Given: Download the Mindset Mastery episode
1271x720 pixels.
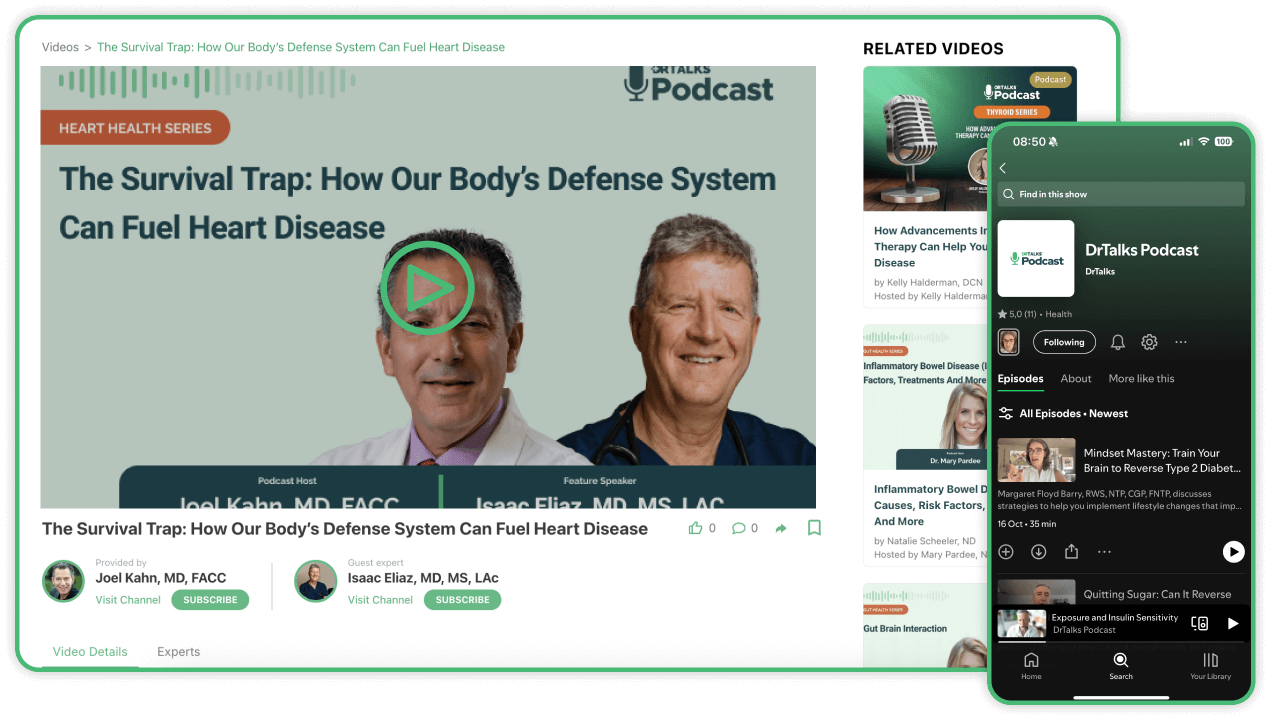Looking at the screenshot, I should click(1039, 552).
